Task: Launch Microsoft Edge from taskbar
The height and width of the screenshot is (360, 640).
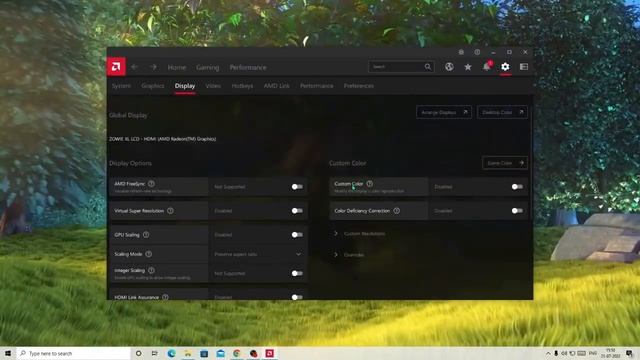Action: click(x=171, y=353)
